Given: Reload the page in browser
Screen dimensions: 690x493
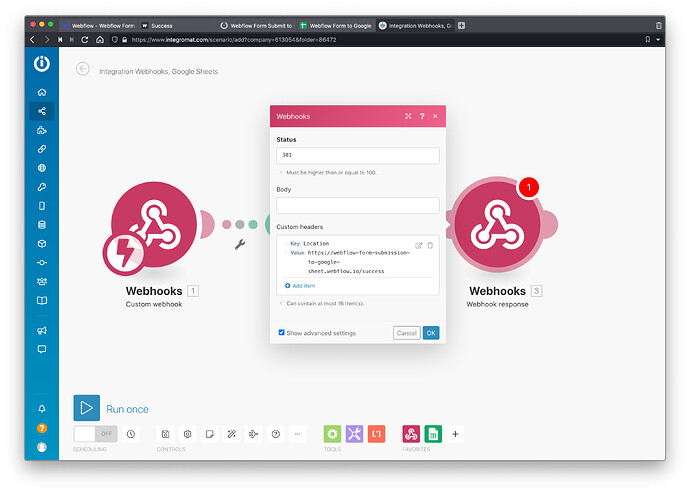Looking at the screenshot, I should click(85, 40).
